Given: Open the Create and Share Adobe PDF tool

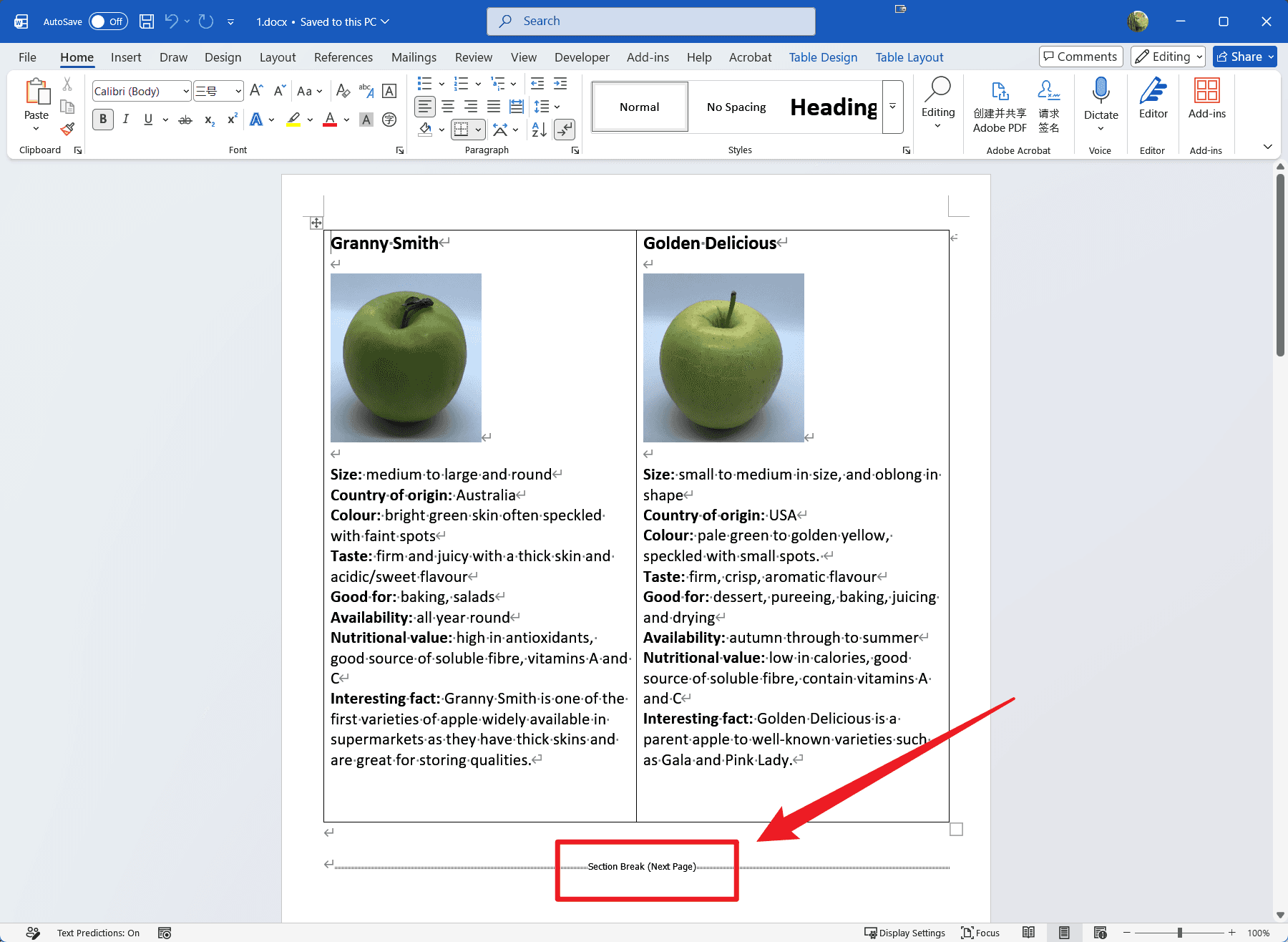Looking at the screenshot, I should 1000,106.
